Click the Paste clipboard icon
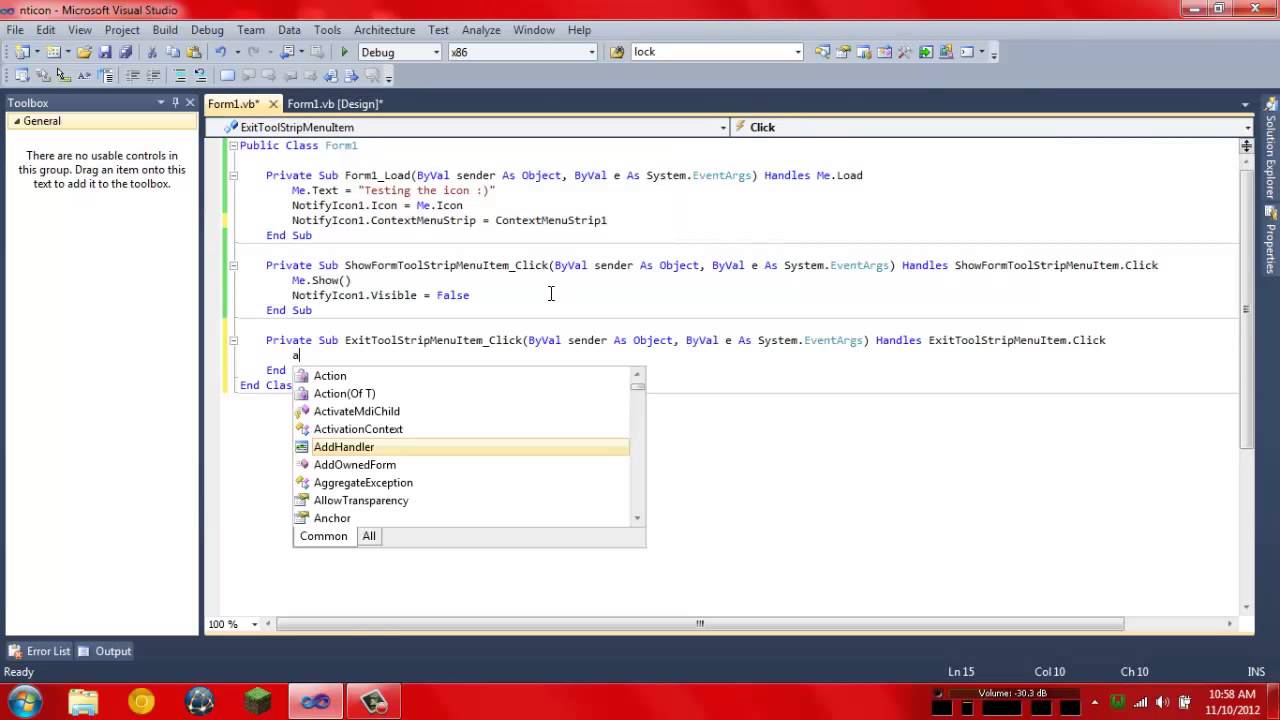Screen dimensions: 1280x720 tap(192, 52)
